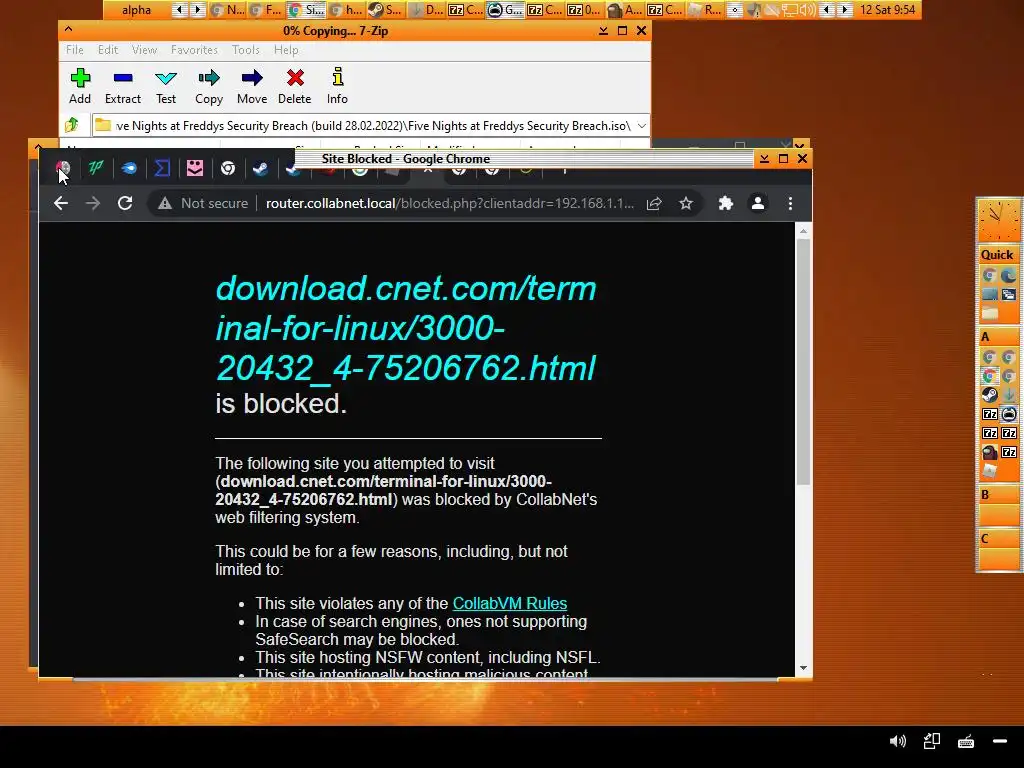Click the Chrome address bar URL
The image size is (1024, 768).
pos(449,203)
